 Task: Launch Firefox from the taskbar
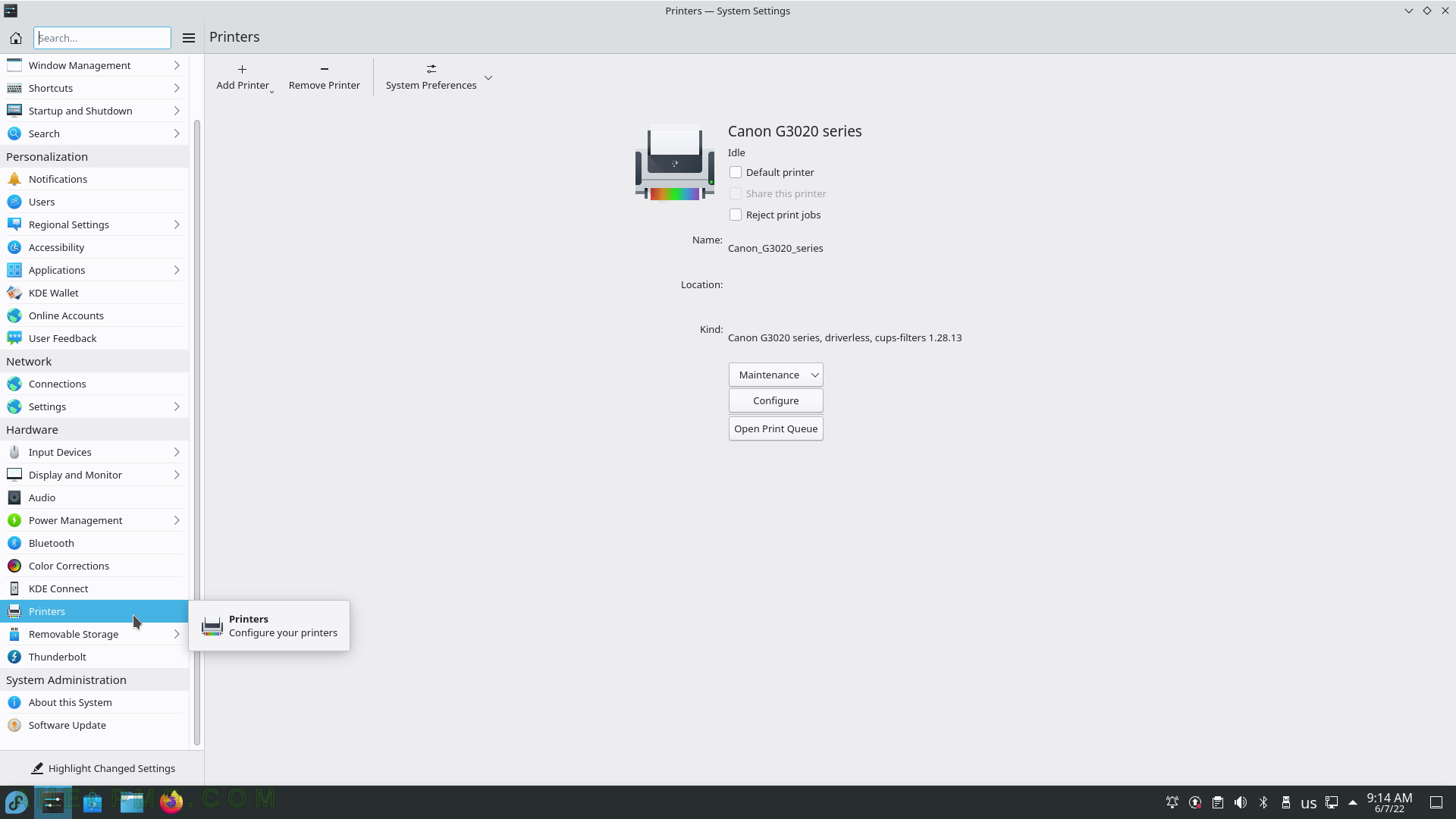tap(171, 802)
